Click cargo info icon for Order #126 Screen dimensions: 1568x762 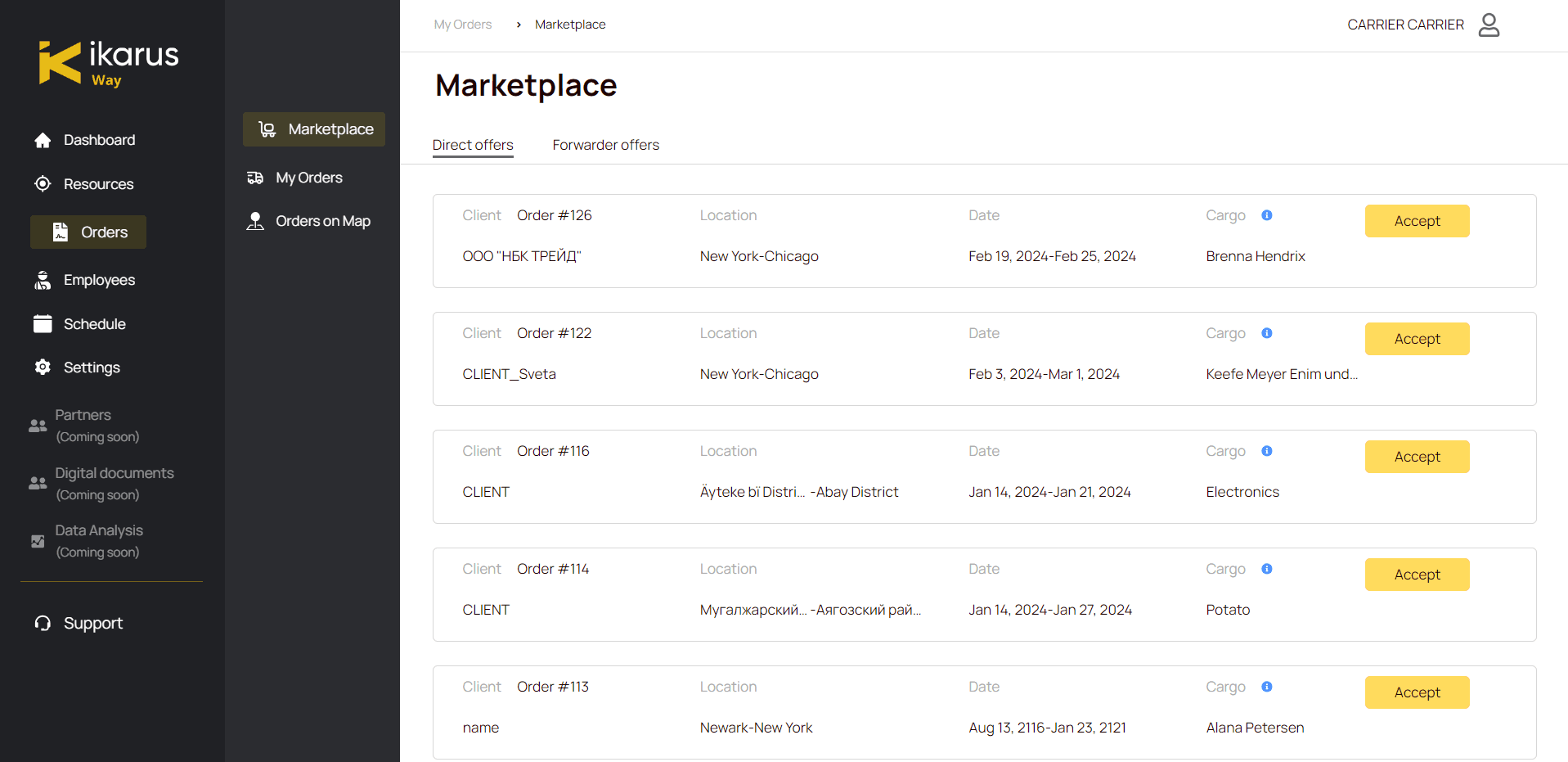point(1267,215)
